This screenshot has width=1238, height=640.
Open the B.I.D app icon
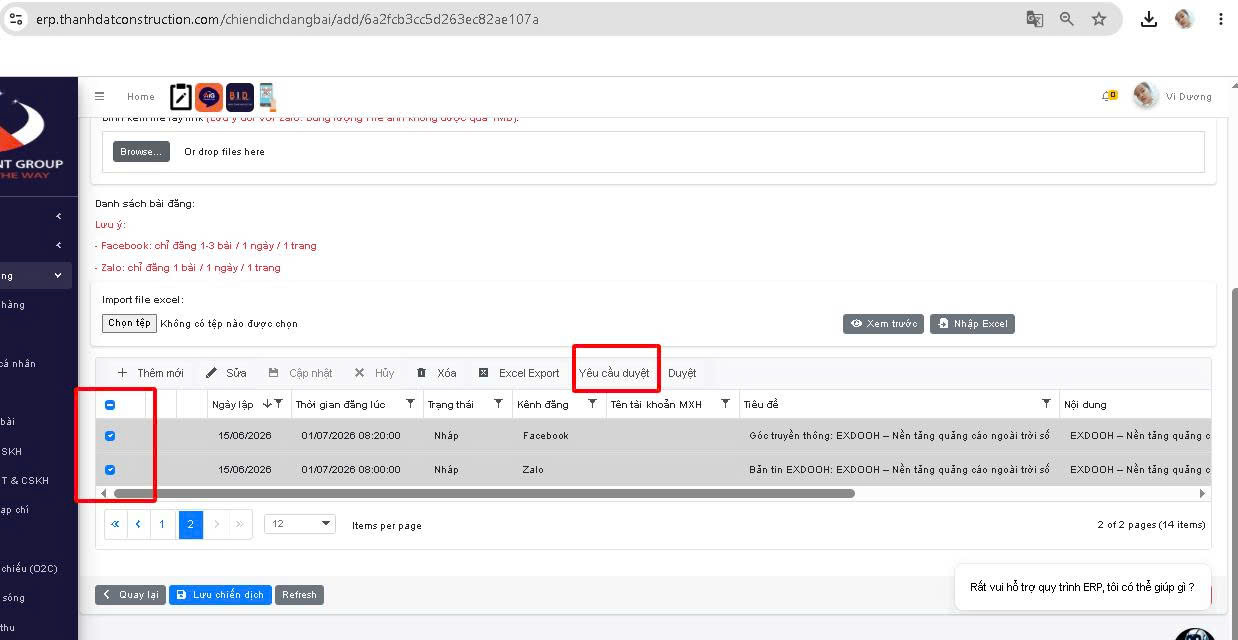240,96
